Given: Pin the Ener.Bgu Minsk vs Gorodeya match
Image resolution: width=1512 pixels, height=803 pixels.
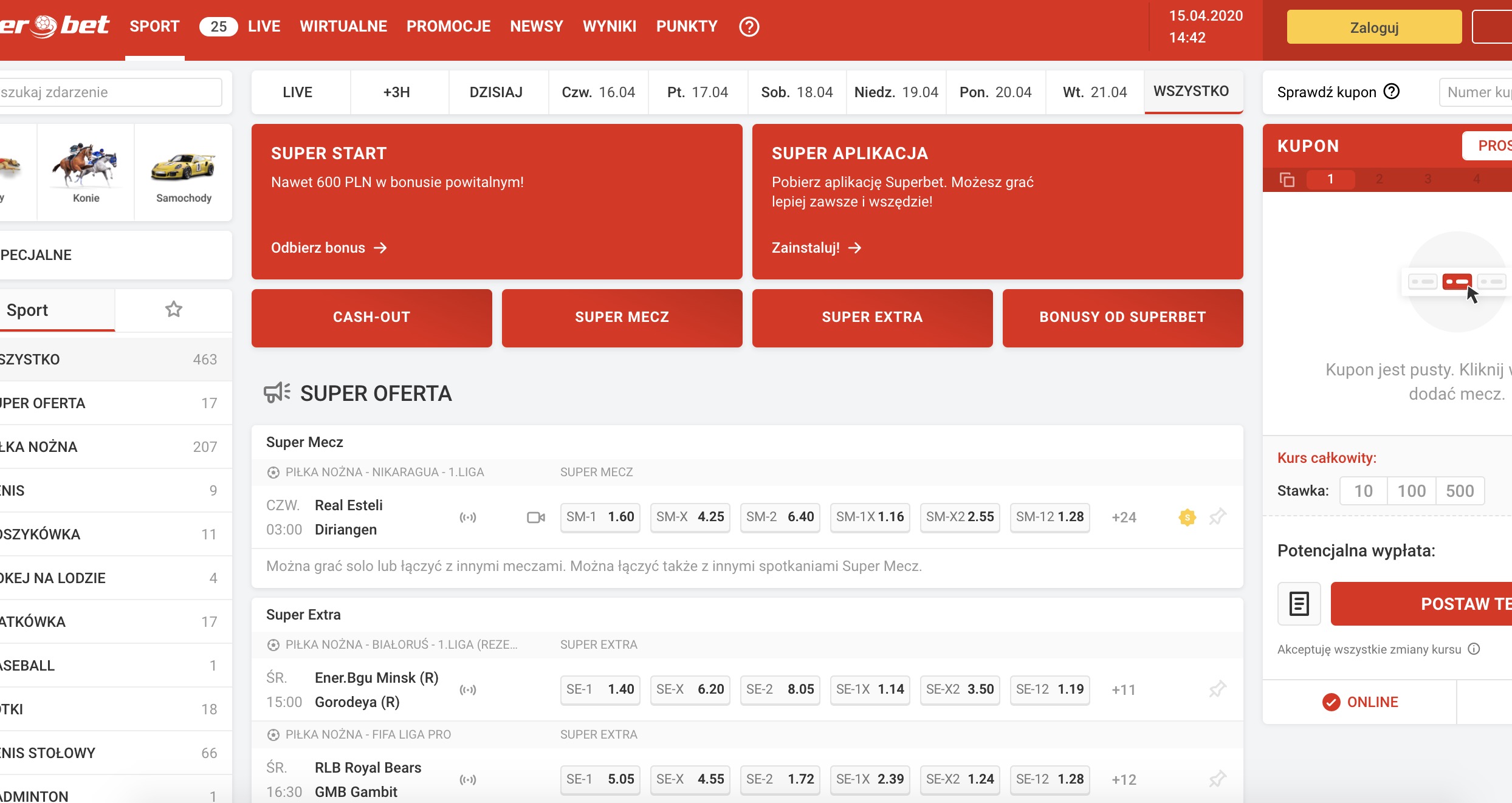Looking at the screenshot, I should [1217, 689].
